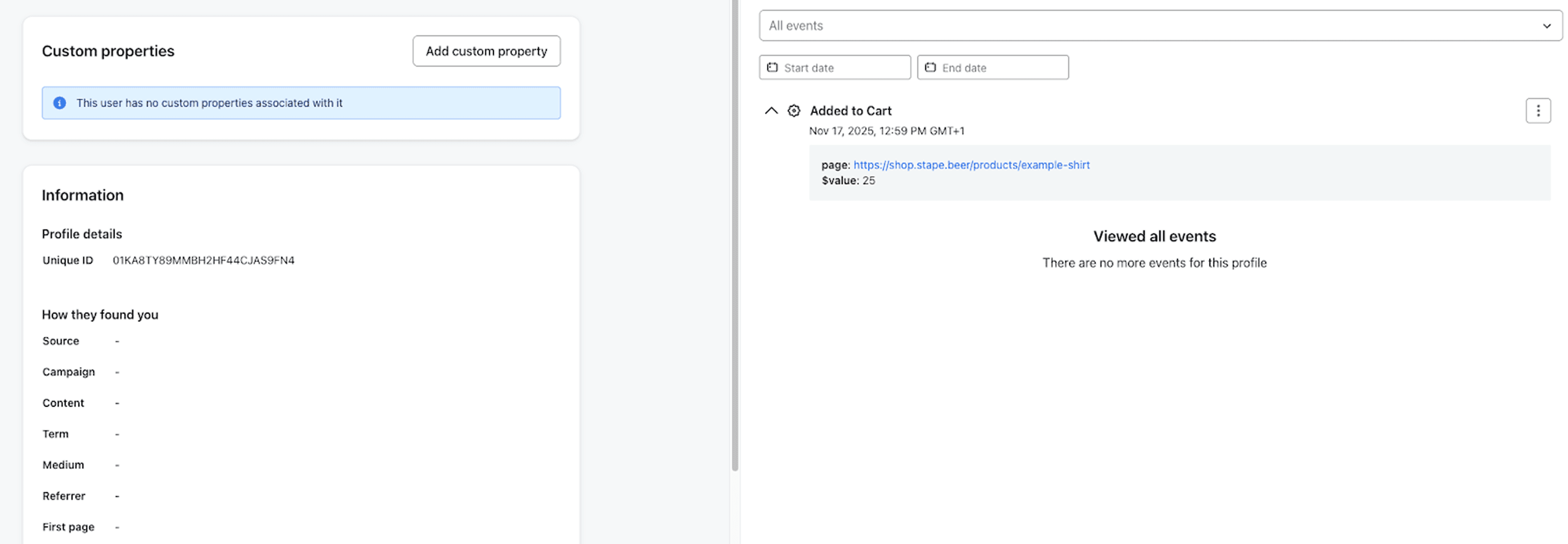Click the Added to Cart event title

tap(850, 111)
